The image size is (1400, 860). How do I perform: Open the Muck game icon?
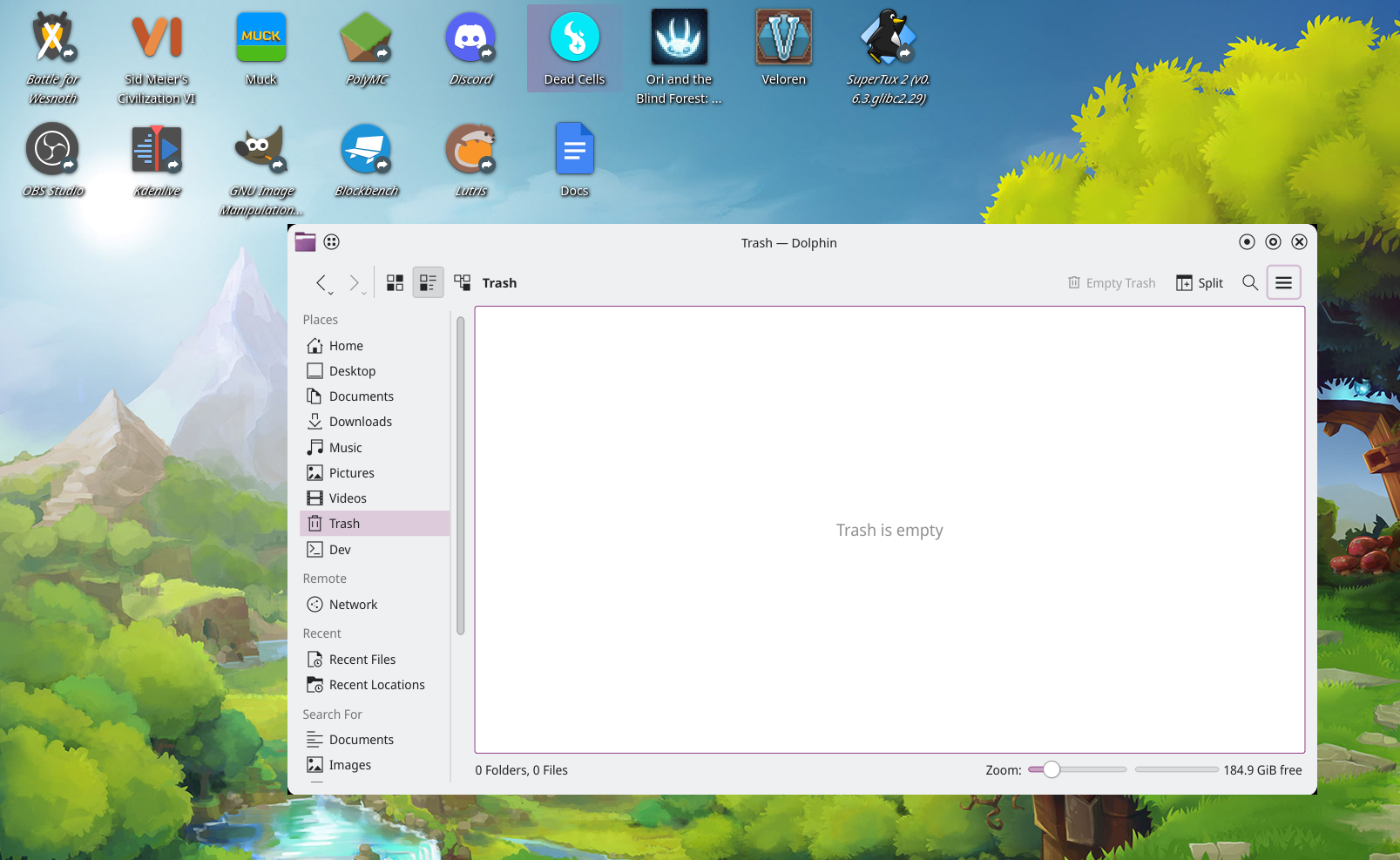261,48
